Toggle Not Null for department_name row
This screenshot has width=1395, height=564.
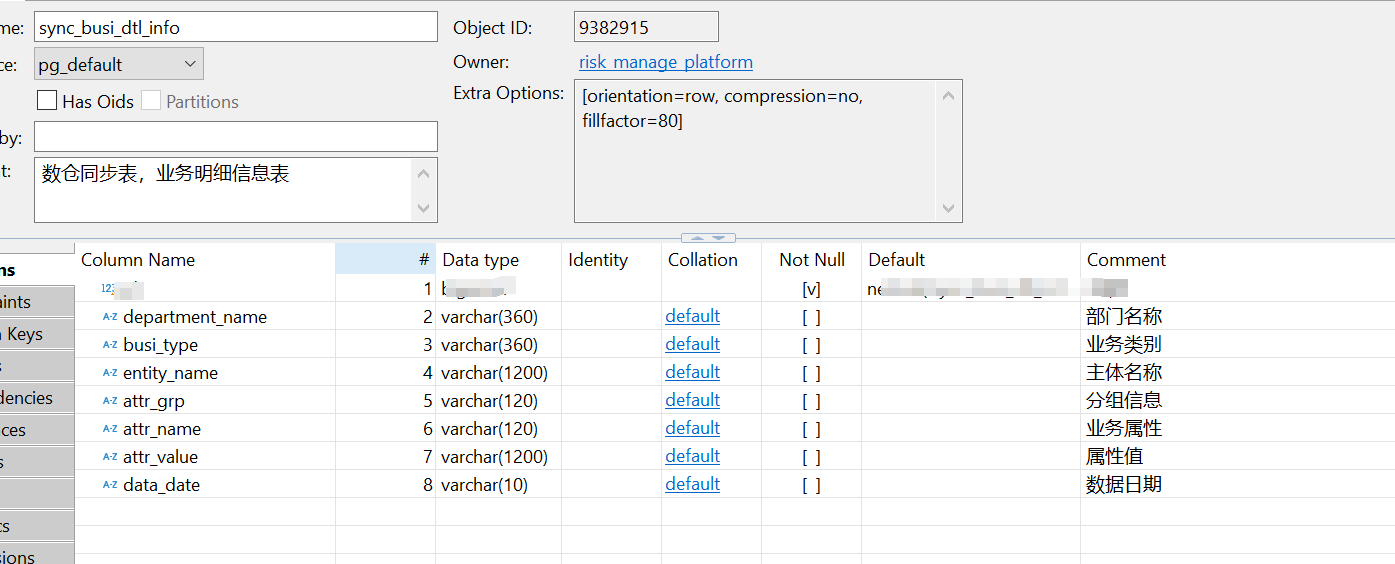coord(811,317)
